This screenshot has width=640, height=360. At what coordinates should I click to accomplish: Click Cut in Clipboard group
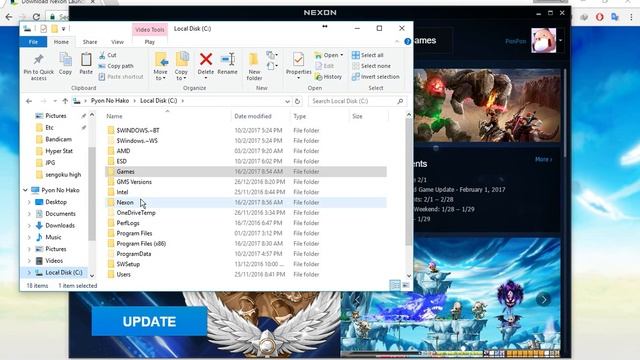click(x=108, y=55)
